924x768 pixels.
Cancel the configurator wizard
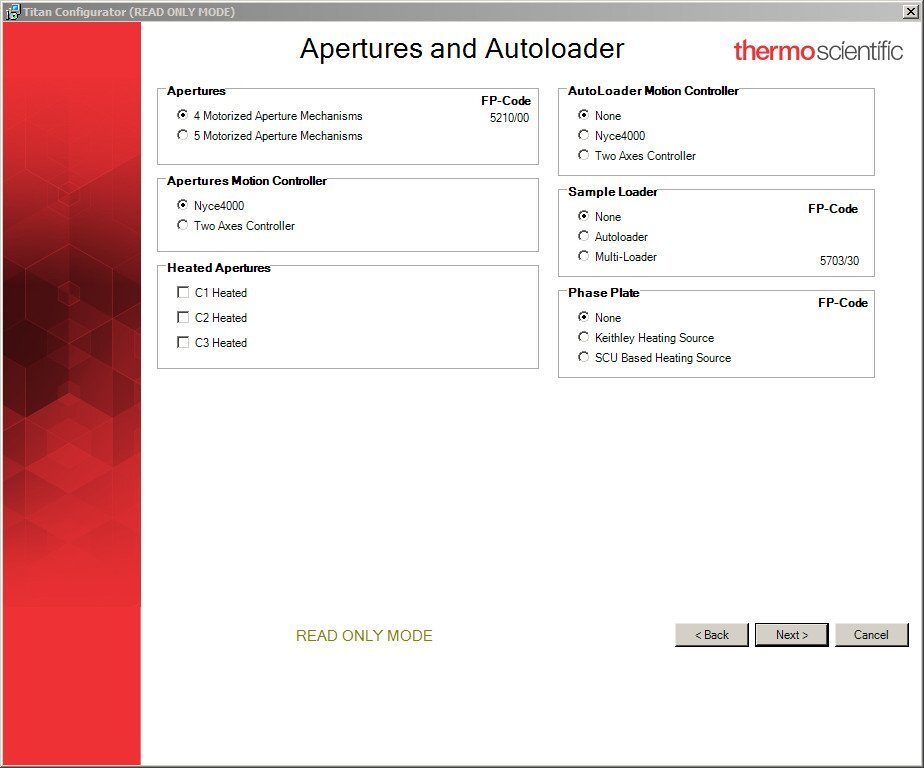[x=872, y=635]
